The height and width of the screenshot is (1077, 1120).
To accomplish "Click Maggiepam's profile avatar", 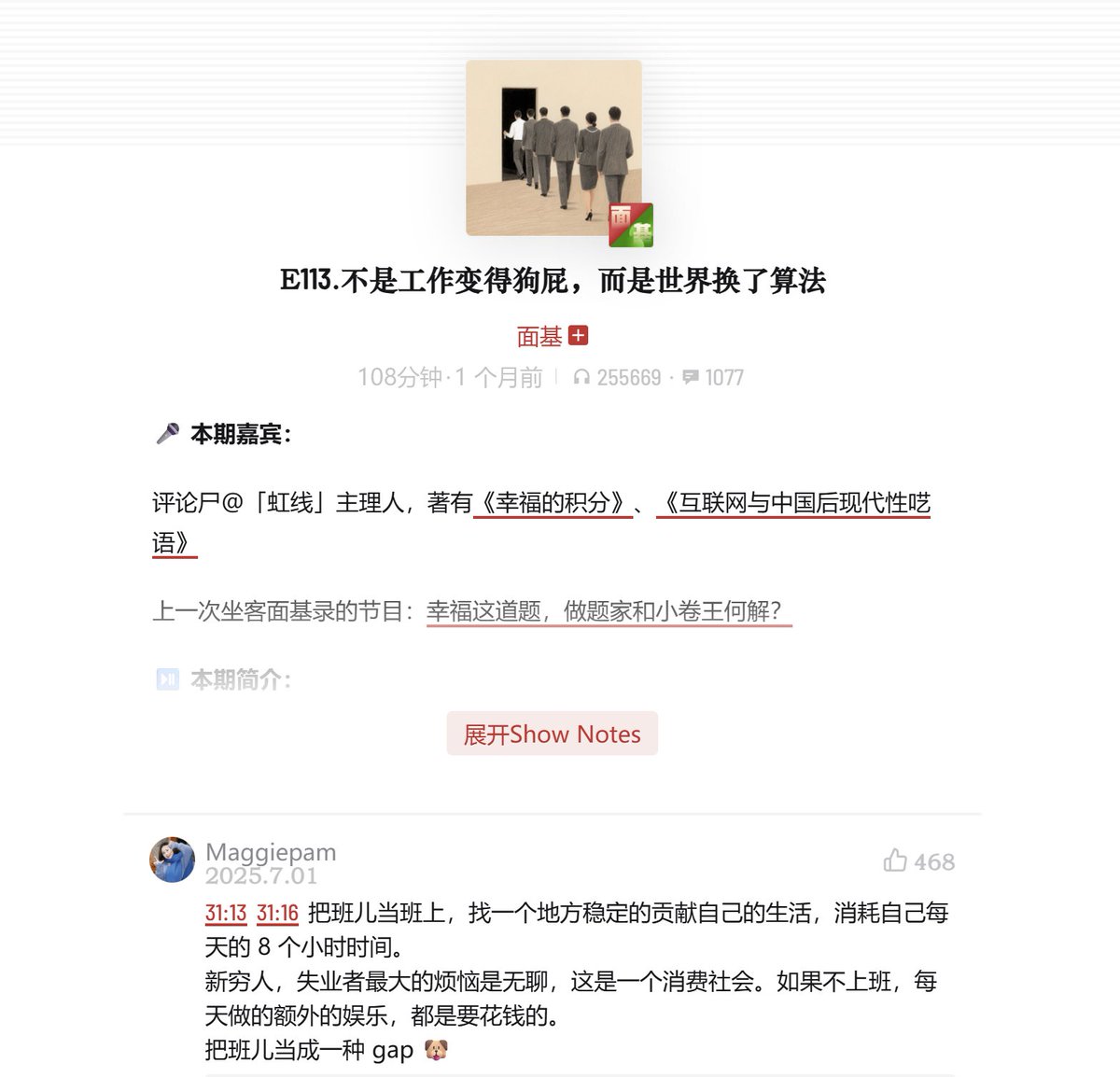I will point(172,860).
